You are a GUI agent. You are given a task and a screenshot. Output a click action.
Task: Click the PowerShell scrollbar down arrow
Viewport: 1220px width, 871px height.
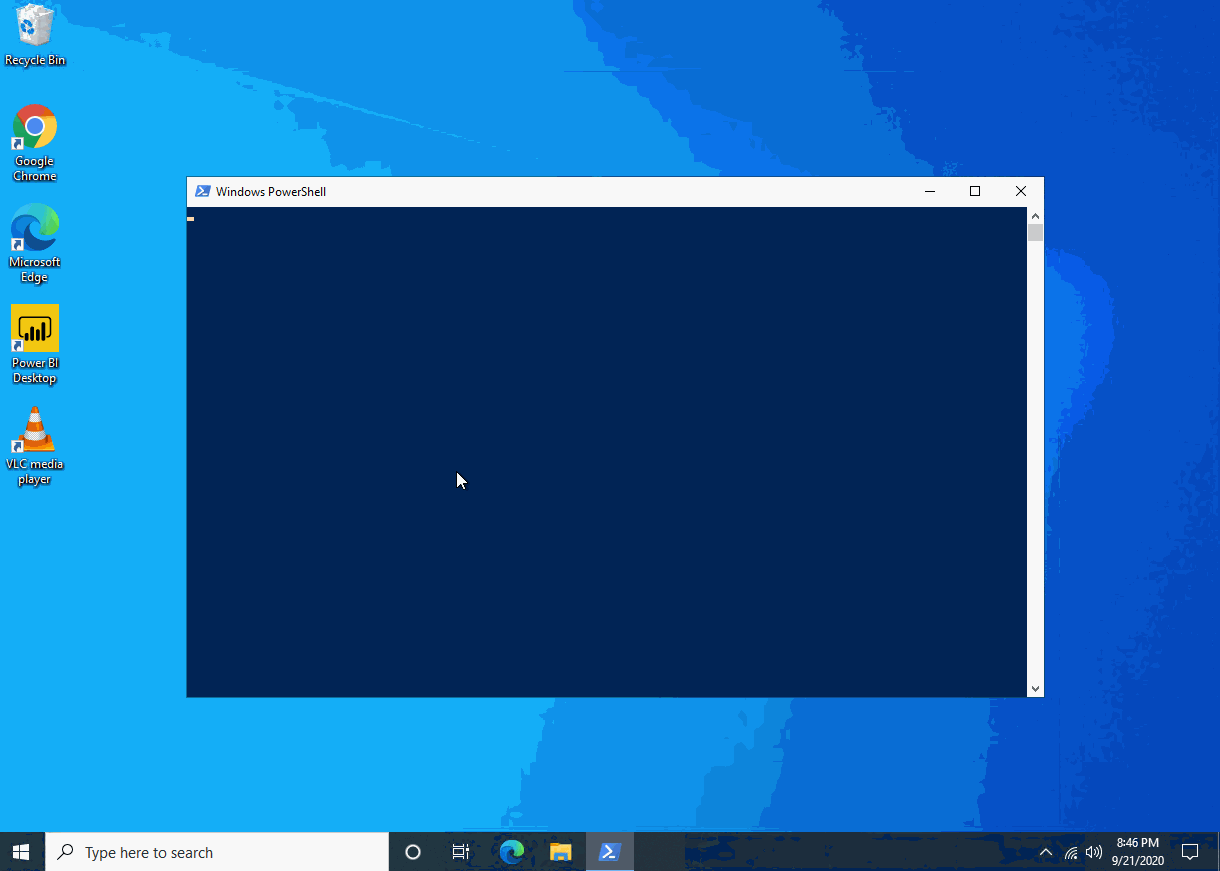click(x=1035, y=689)
